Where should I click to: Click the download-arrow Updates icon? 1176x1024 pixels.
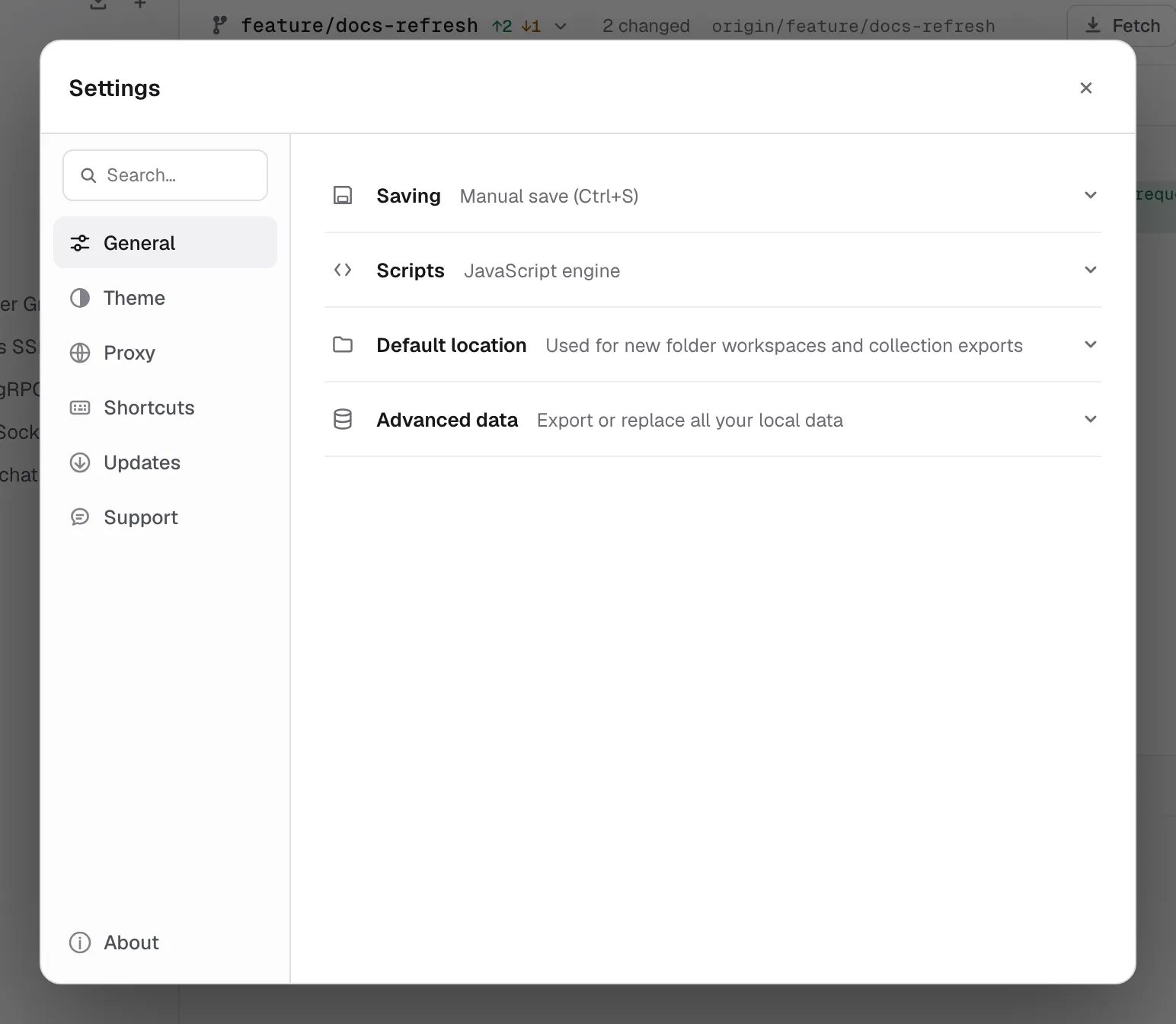coord(80,462)
